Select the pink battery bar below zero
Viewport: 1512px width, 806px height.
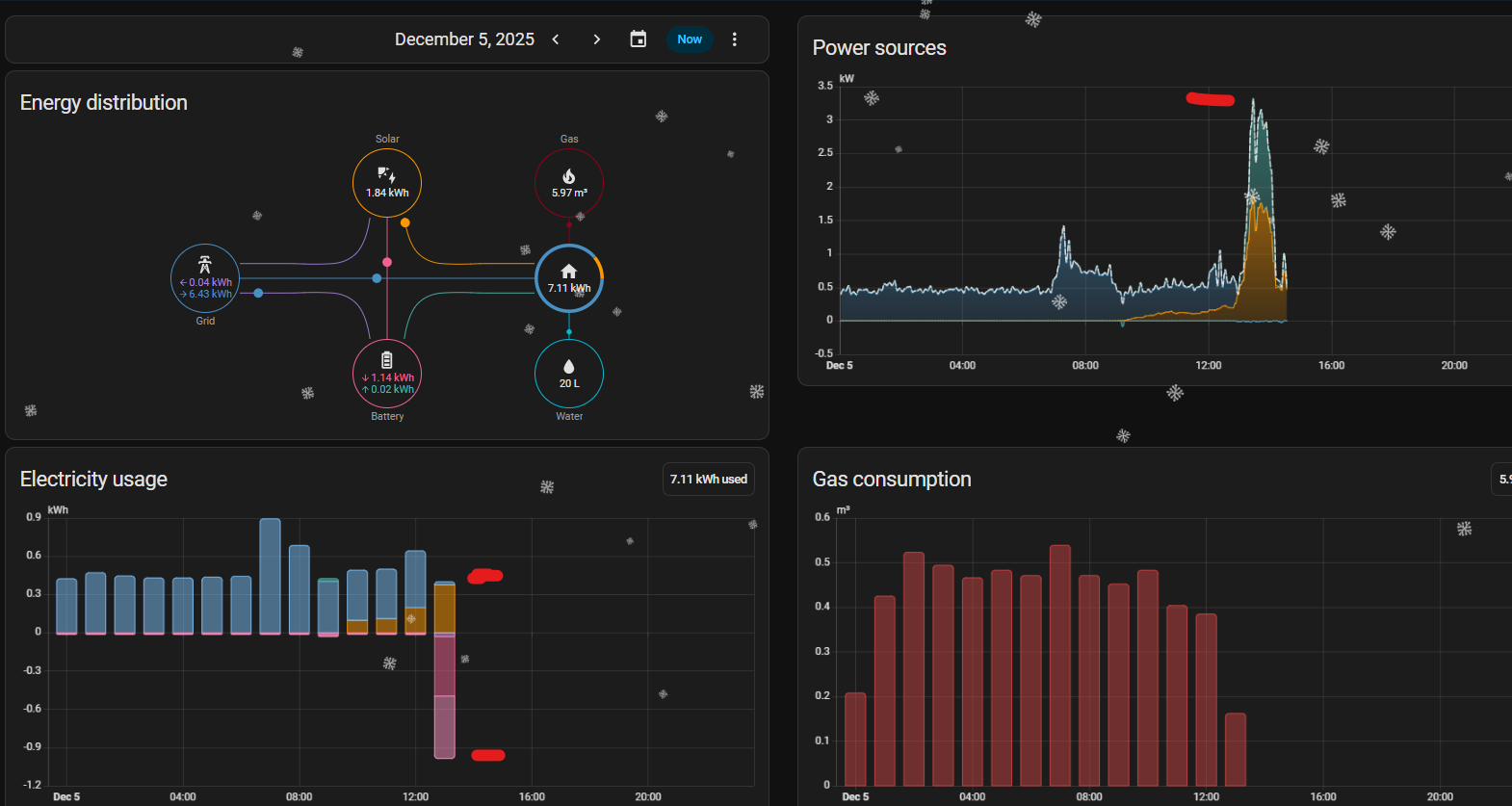click(445, 696)
